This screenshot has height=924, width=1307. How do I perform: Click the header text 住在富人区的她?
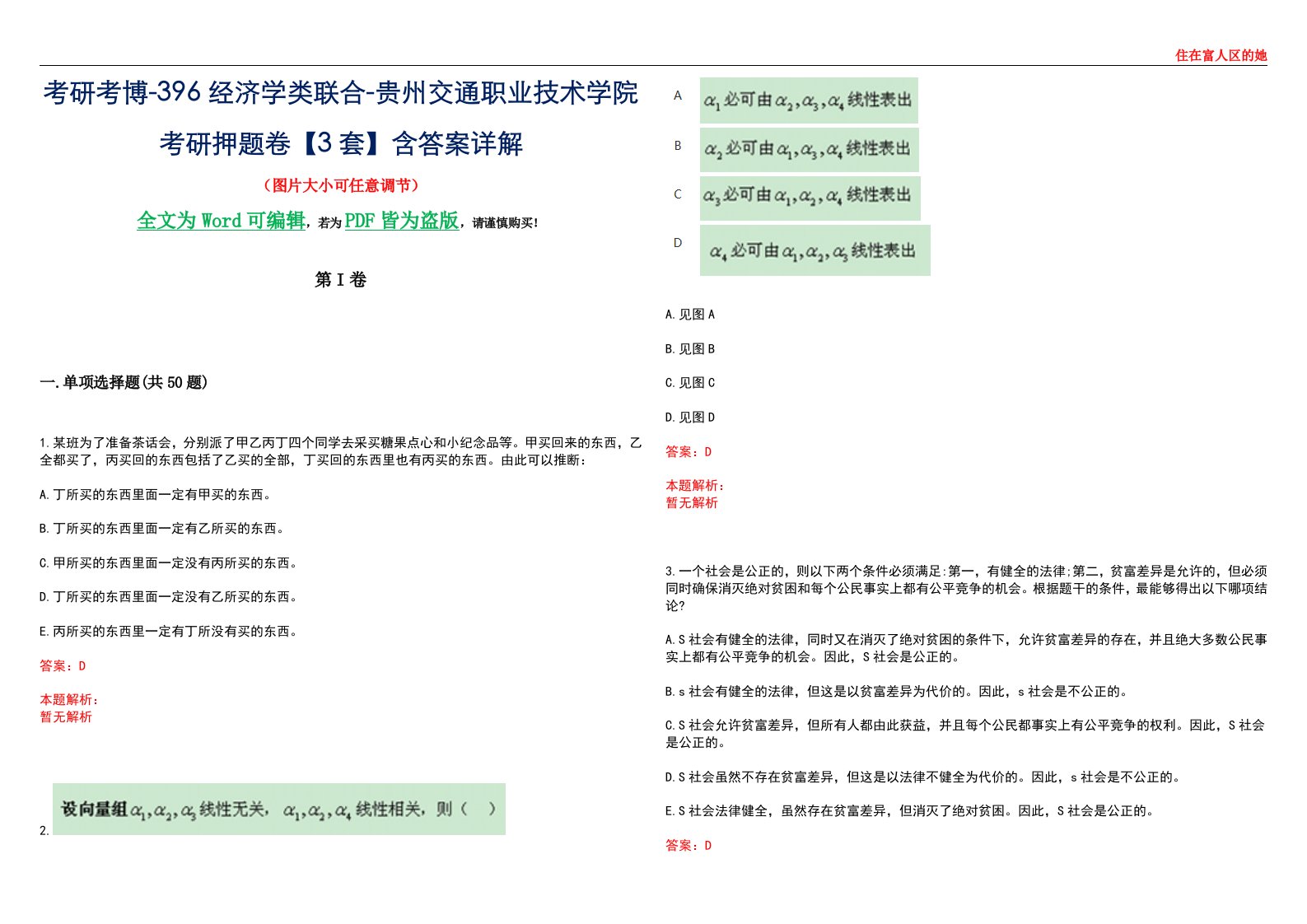[x=1221, y=55]
